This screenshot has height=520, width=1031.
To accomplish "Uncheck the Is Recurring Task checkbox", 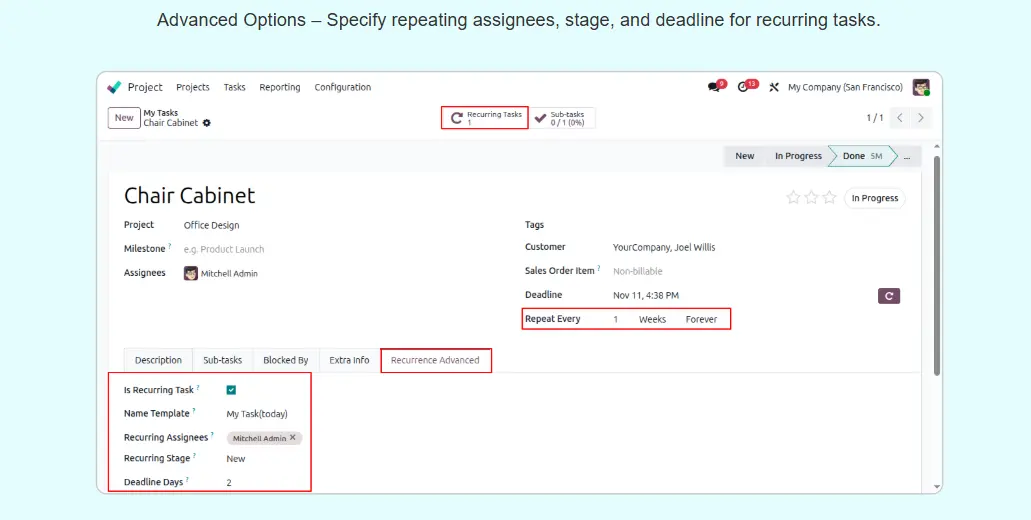I will [231, 390].
